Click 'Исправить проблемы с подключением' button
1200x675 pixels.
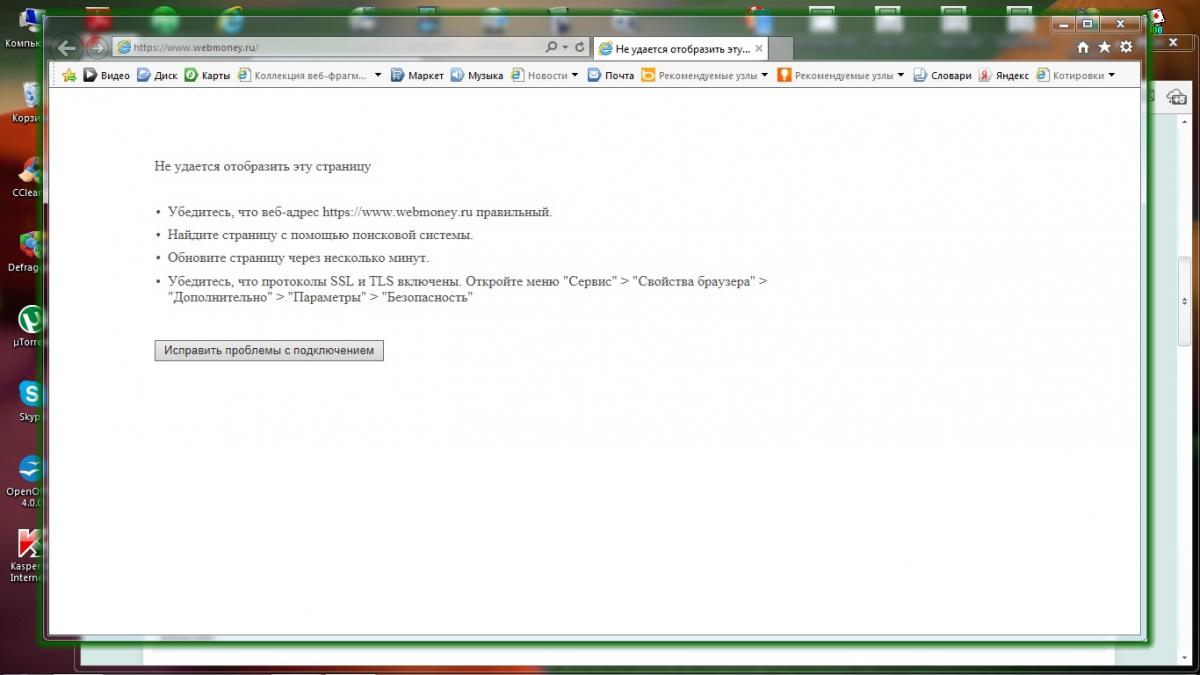click(x=269, y=351)
